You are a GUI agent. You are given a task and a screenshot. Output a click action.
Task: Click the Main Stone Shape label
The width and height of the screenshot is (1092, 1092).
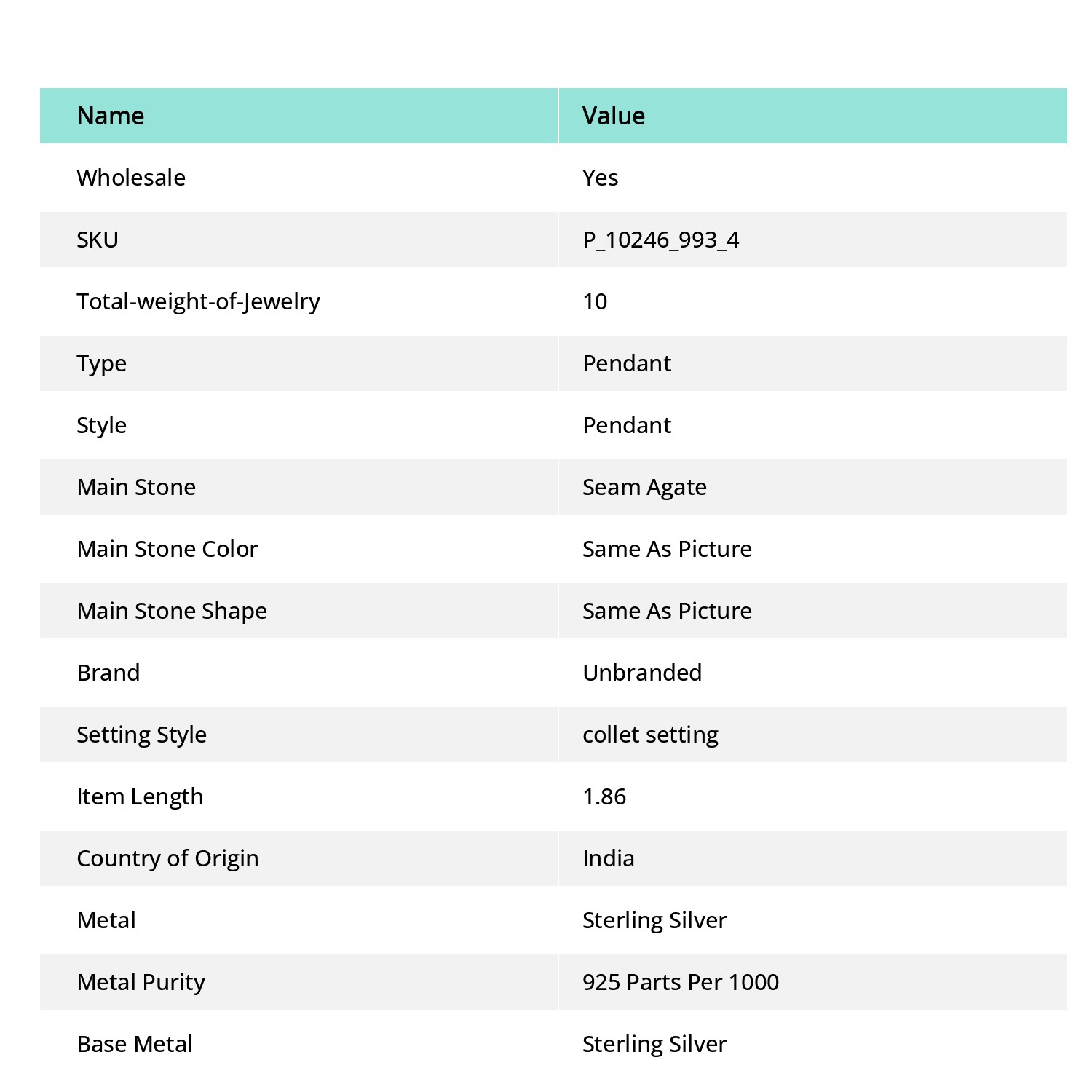172,611
